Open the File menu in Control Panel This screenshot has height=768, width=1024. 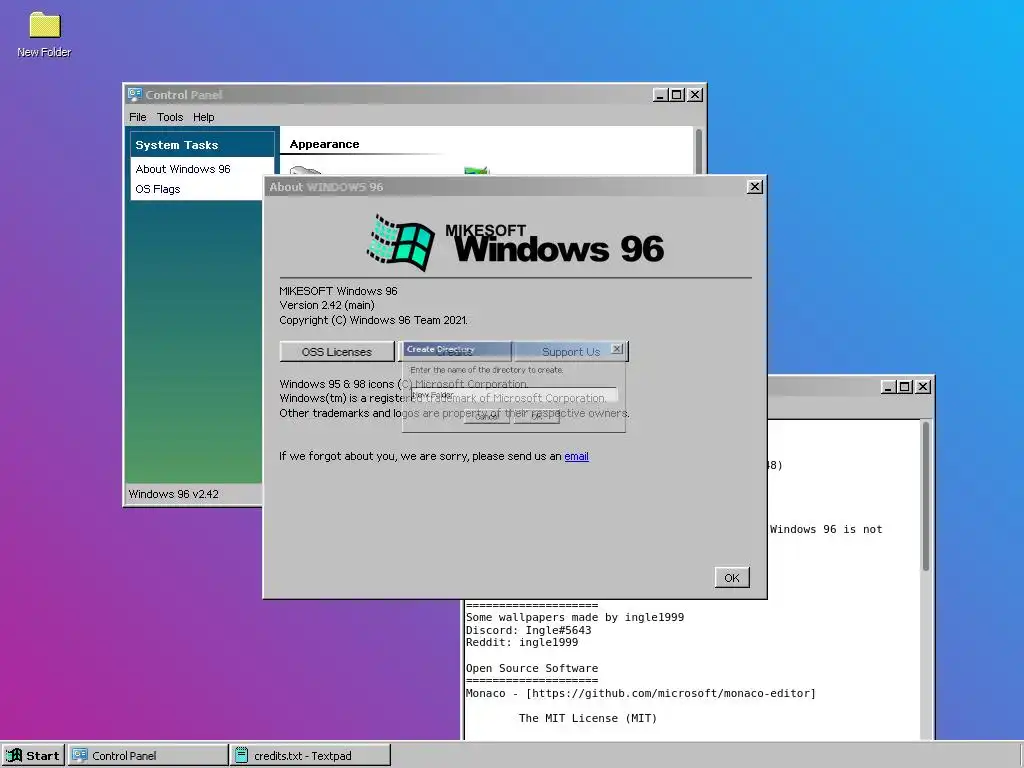pyautogui.click(x=138, y=117)
